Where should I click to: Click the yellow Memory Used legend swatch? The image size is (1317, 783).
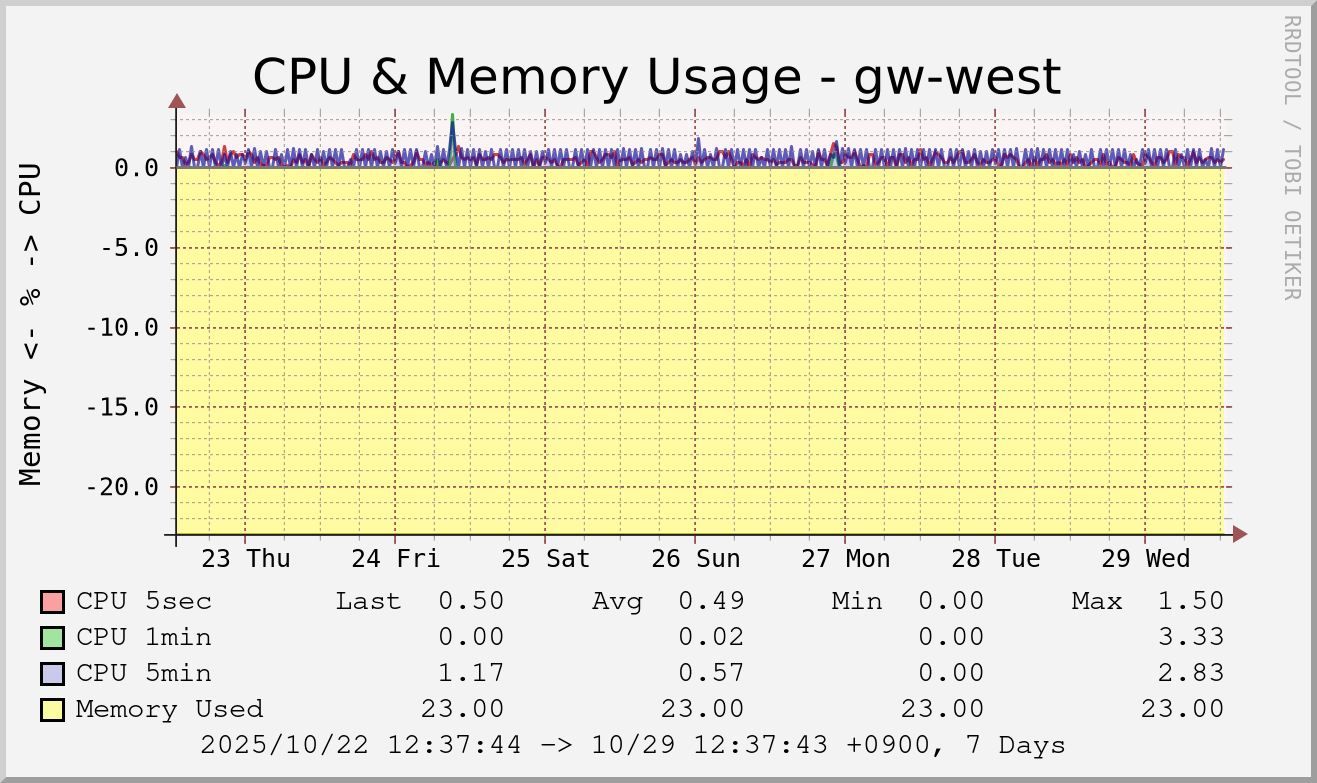[x=53, y=710]
